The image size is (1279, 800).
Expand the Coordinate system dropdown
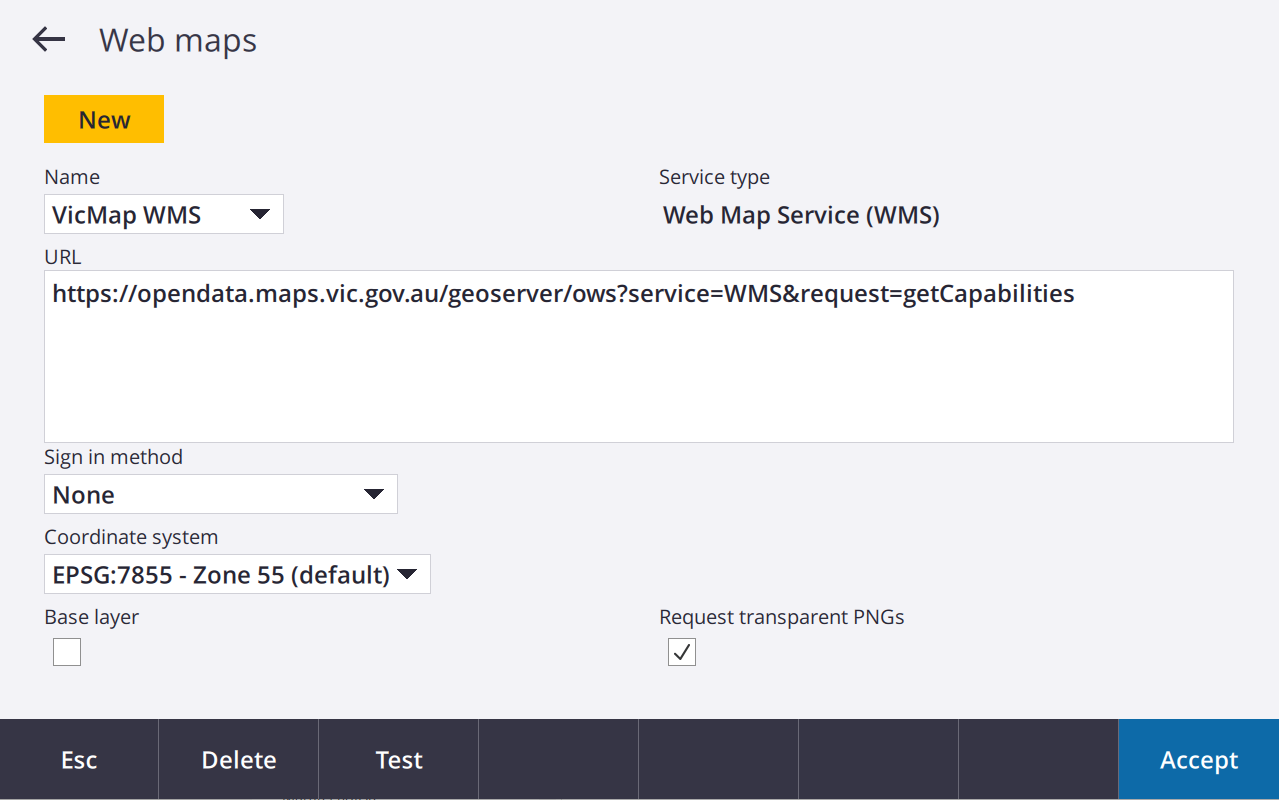coord(237,574)
